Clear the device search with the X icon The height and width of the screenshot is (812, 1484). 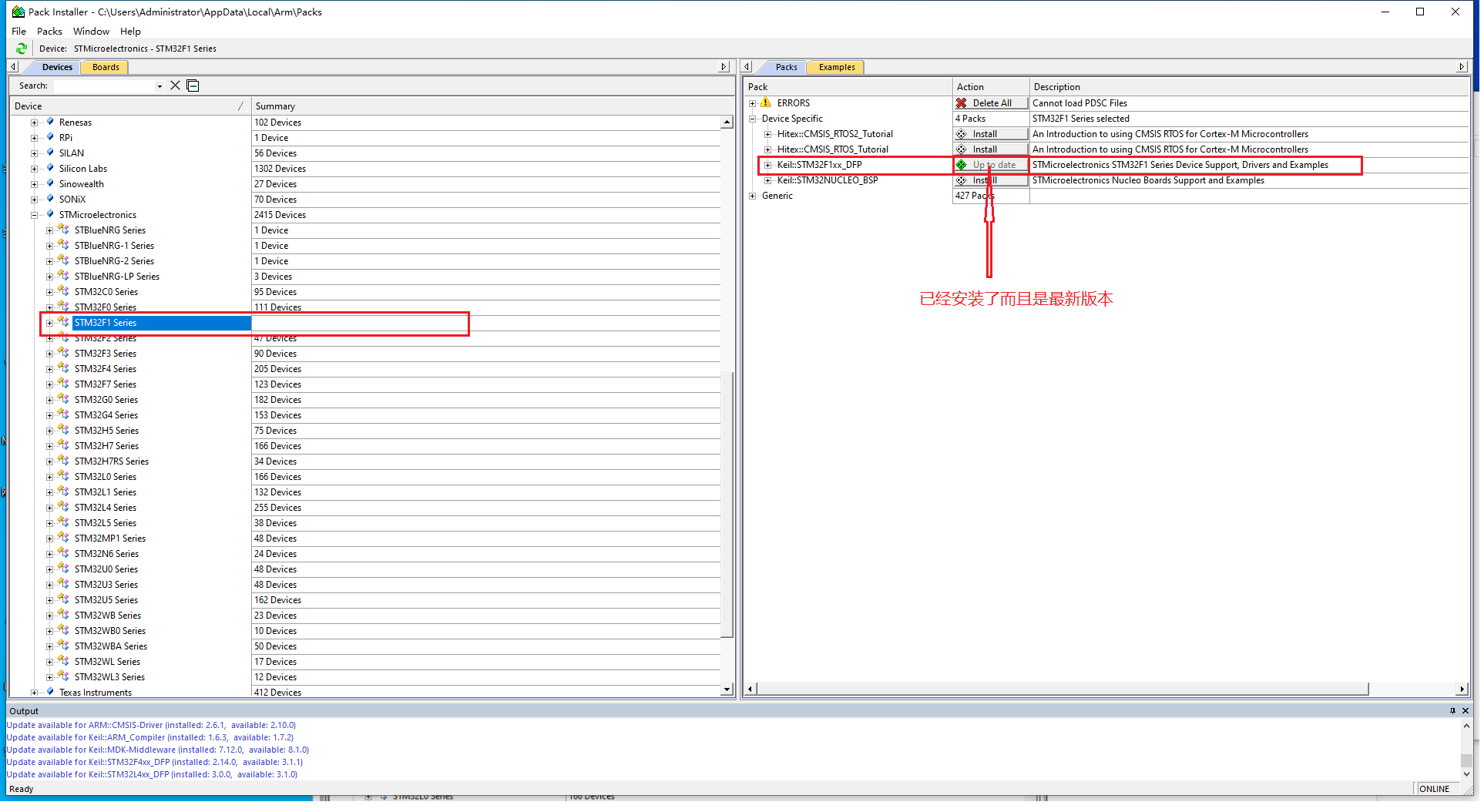coord(176,86)
